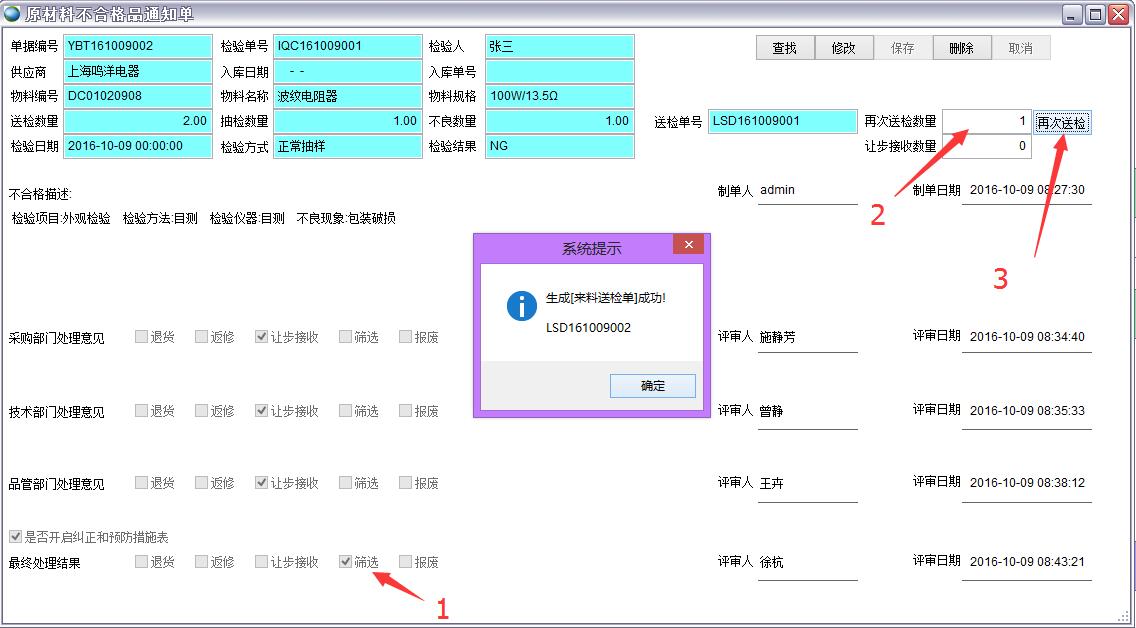The image size is (1136, 628).
Task: Toggle 是否开启纠正和预防措施表 checkbox
Action: click(x=15, y=537)
